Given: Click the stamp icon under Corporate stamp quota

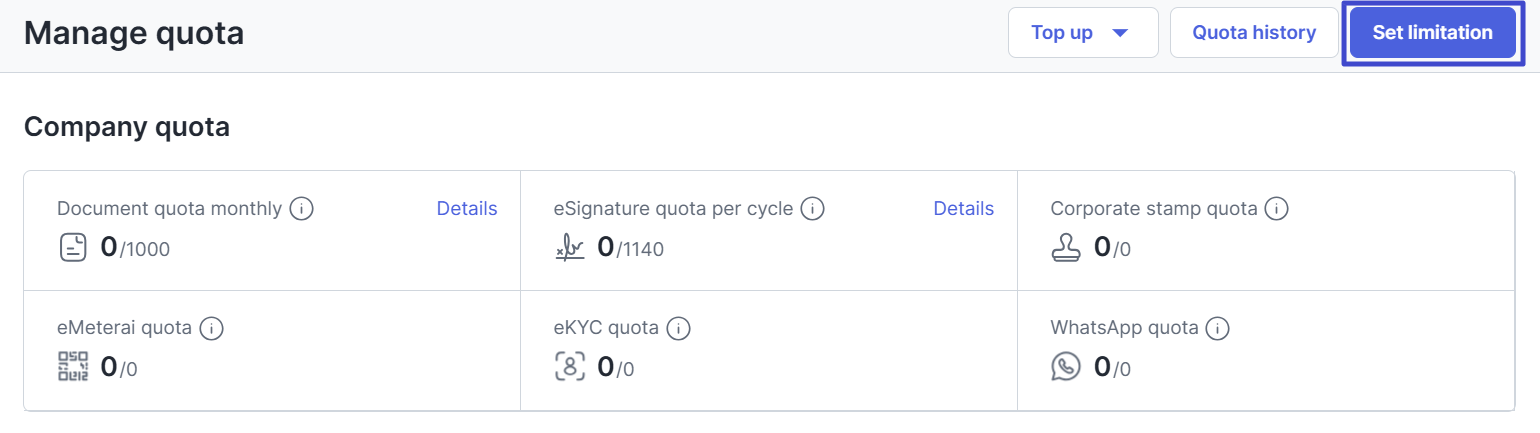Looking at the screenshot, I should pyautogui.click(x=1066, y=248).
